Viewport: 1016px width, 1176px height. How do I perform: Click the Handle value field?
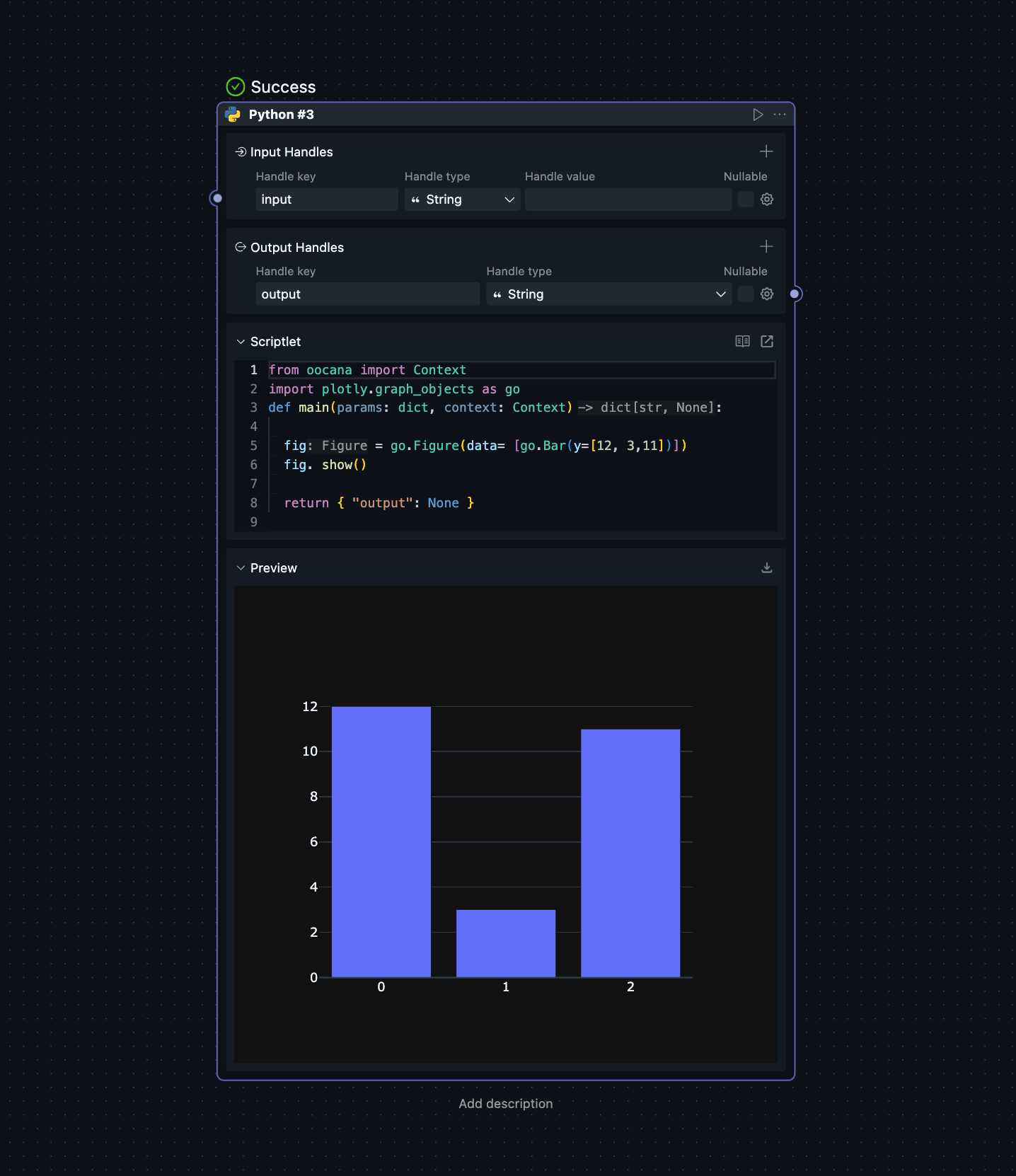point(628,200)
